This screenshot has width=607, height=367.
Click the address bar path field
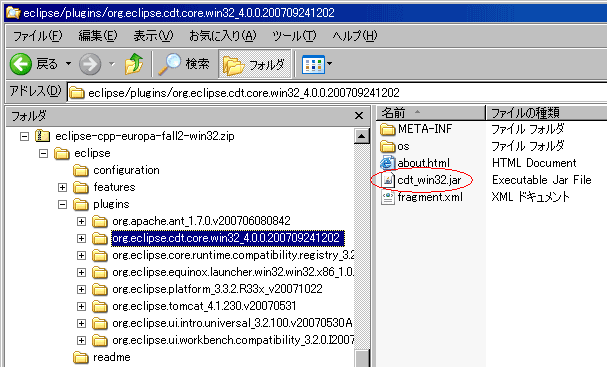point(337,93)
